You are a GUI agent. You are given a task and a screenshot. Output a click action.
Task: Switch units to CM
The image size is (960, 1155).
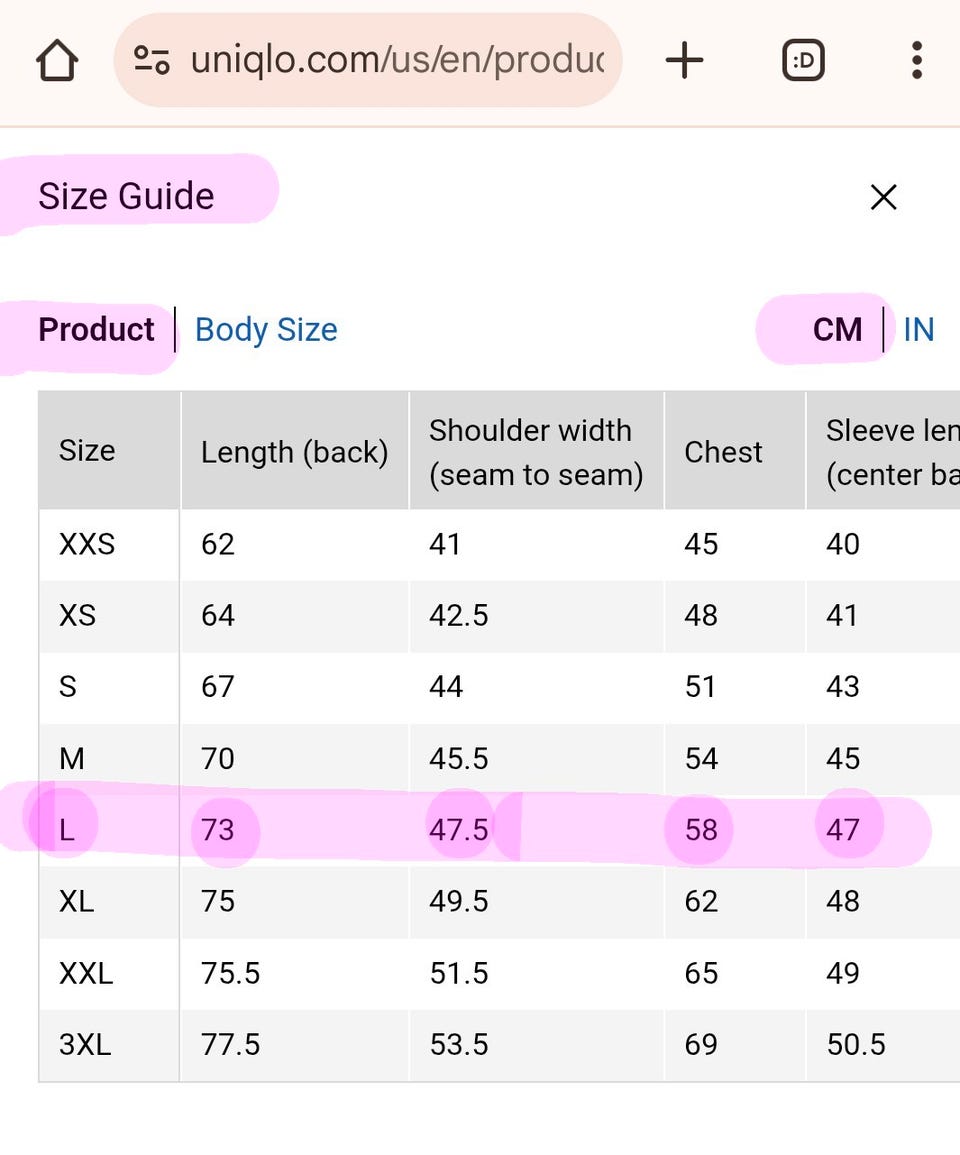point(837,329)
